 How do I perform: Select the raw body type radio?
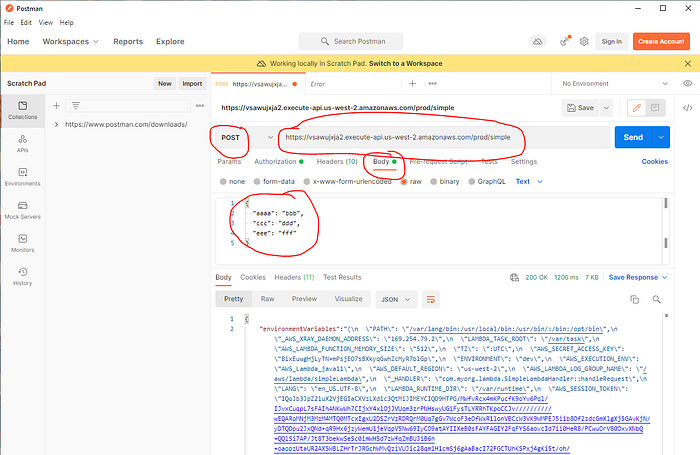point(404,181)
